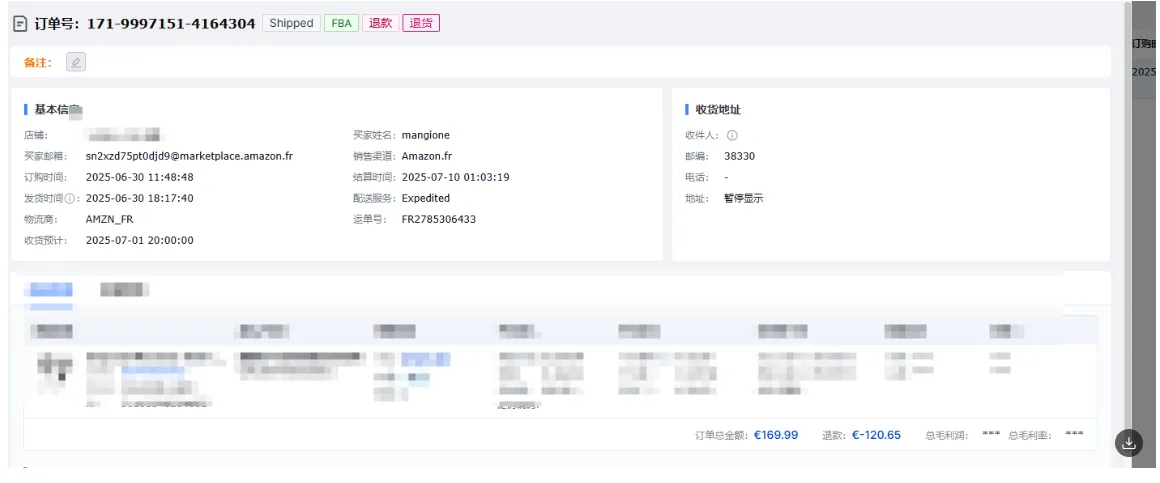This screenshot has height=483, width=1160.
Task: Click order time 2025-06-30 11:48:48
Action: coord(140,178)
